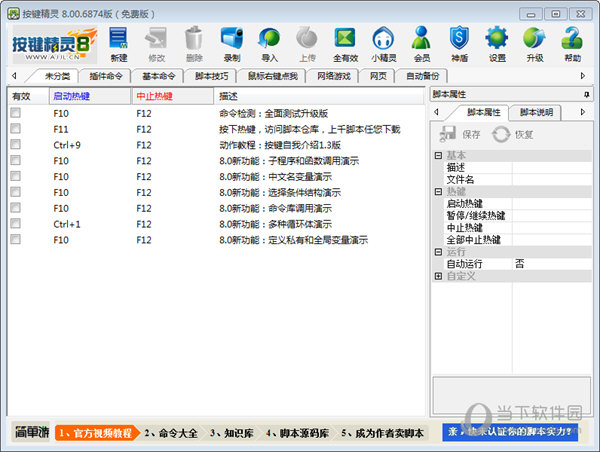The image size is (600, 452).
Task: Open the 导入 (Import) icon
Action: coord(269,44)
